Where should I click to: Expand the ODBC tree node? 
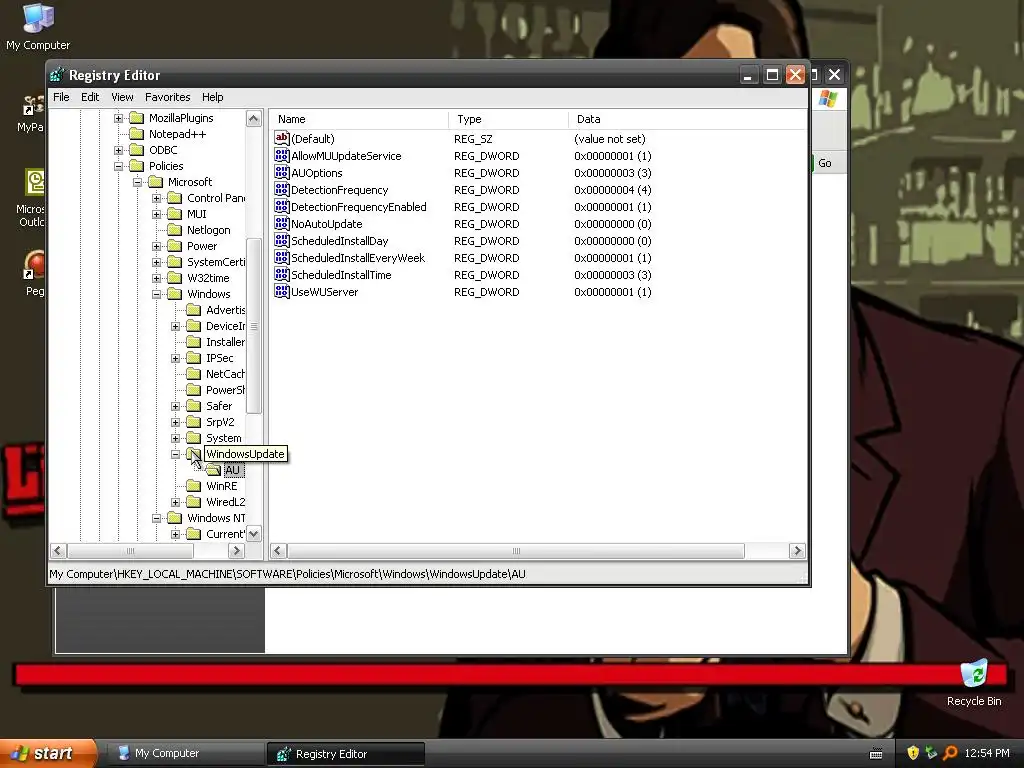pyautogui.click(x=118, y=150)
